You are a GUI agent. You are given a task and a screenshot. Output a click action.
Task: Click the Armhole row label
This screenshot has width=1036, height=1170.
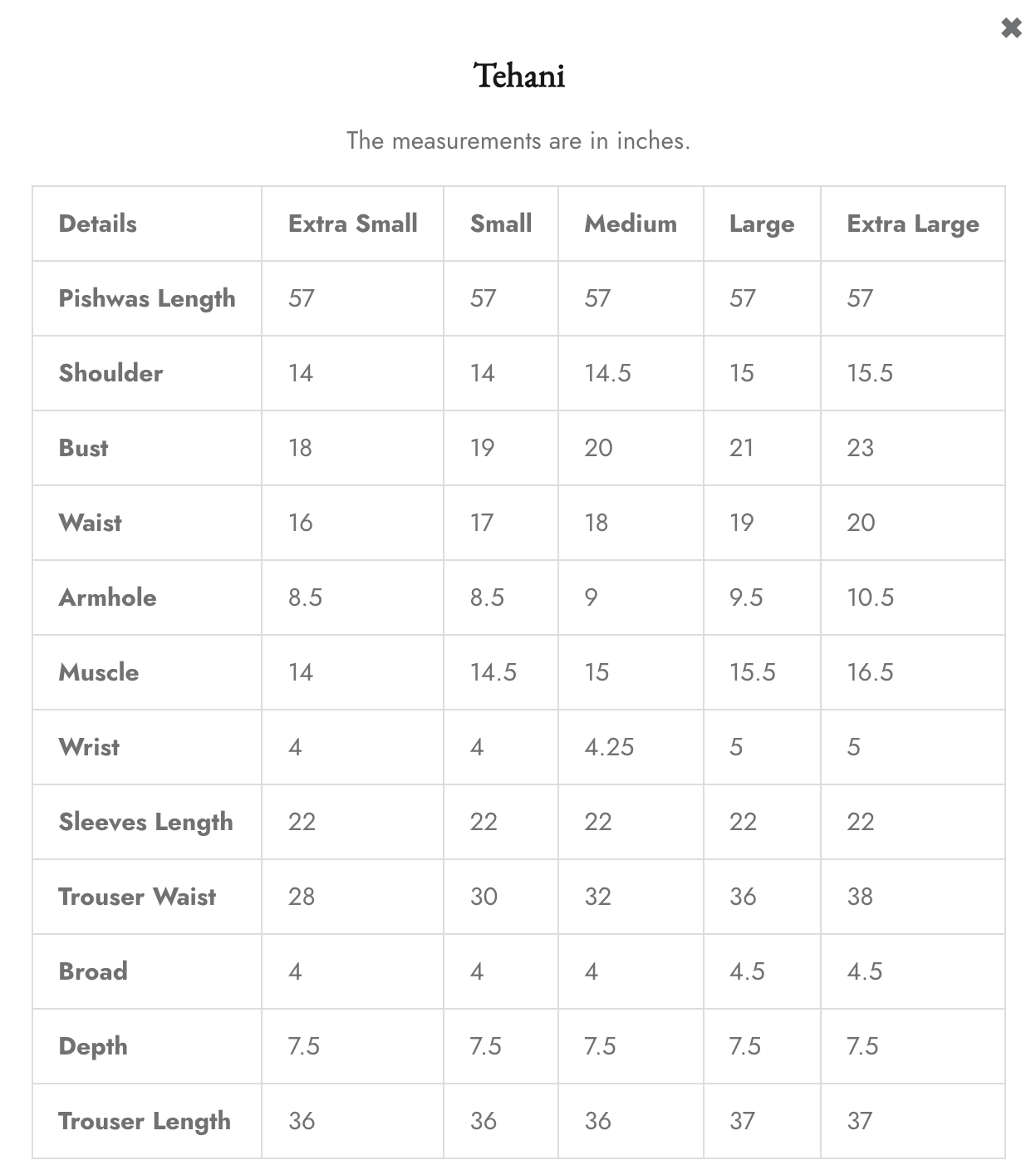107,597
